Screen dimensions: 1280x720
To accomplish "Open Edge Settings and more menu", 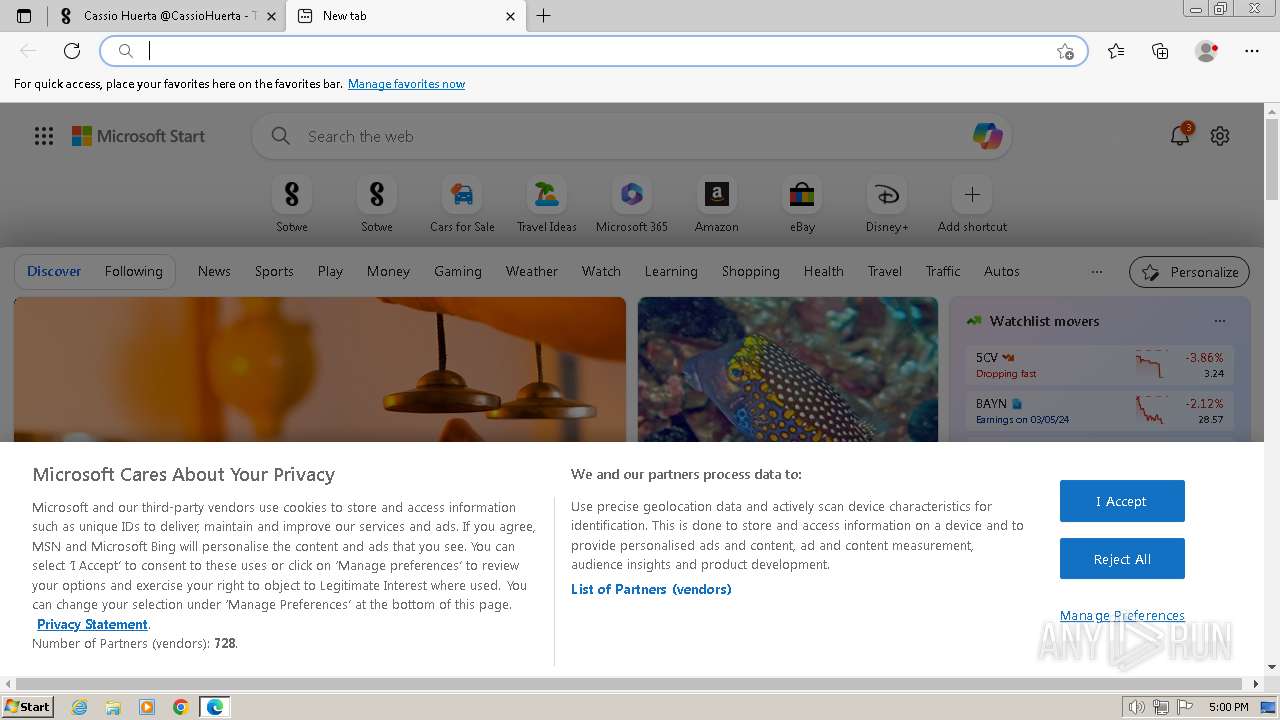I will (1252, 51).
